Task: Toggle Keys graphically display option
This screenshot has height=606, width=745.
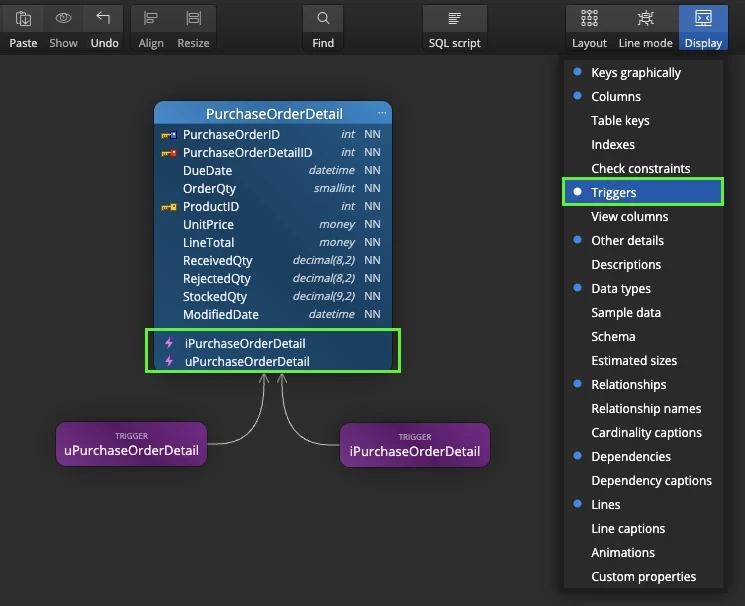Action: click(x=643, y=72)
